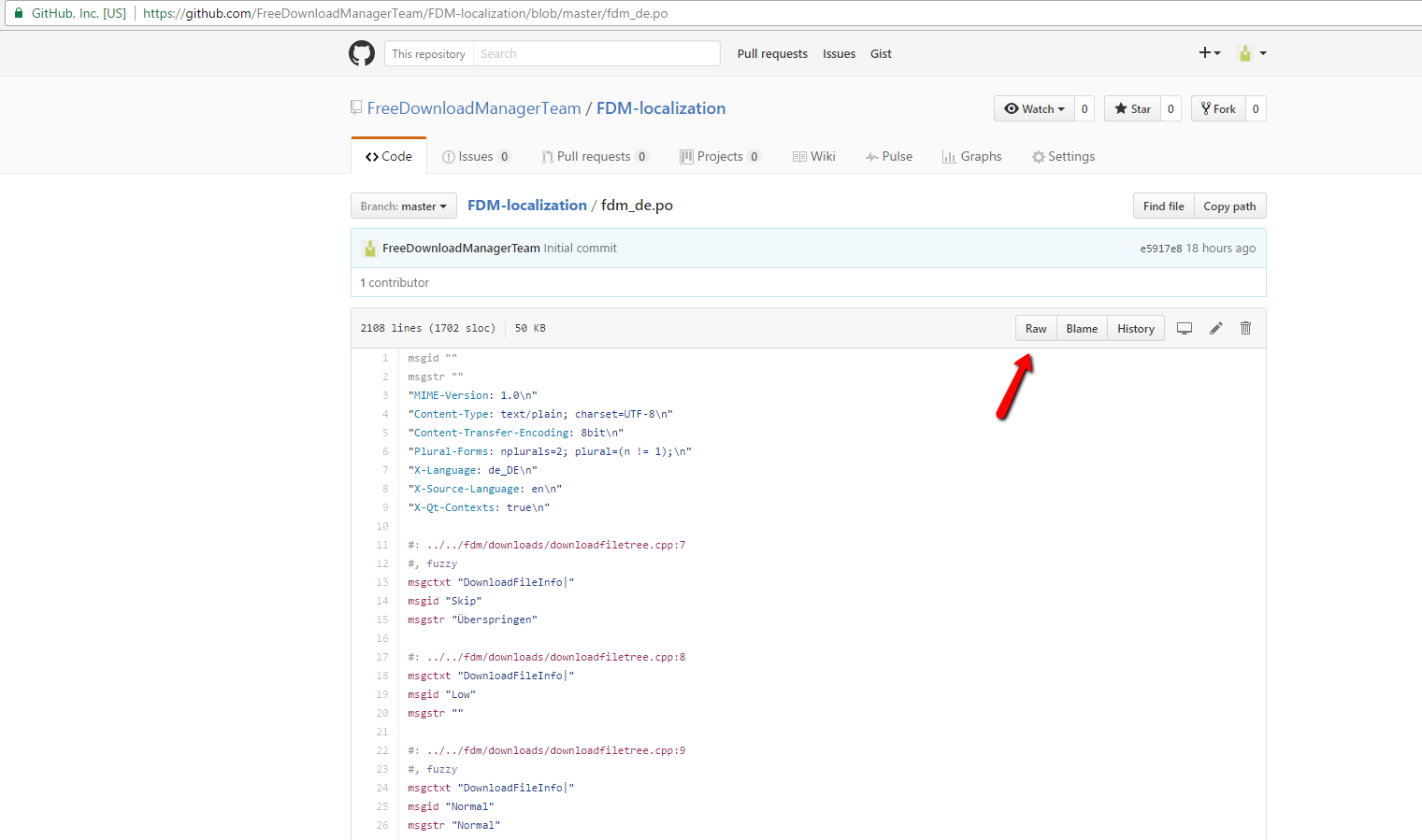Select line number 1 in the file

point(385,358)
